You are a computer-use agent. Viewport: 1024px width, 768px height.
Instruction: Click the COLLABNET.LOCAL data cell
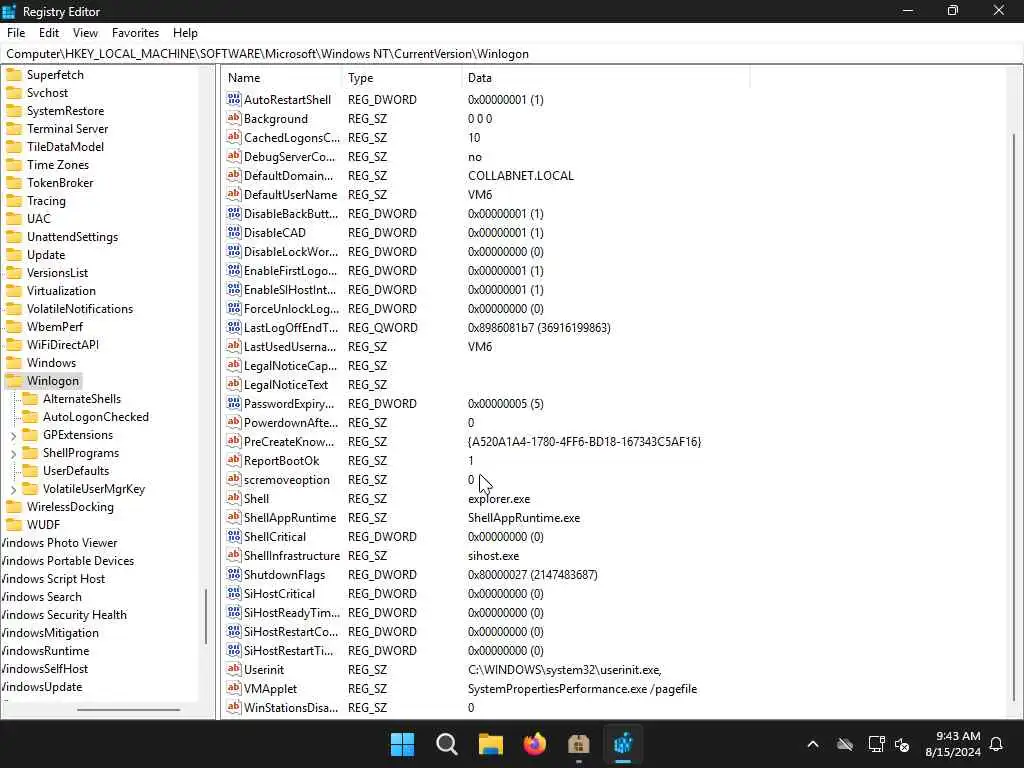520,176
